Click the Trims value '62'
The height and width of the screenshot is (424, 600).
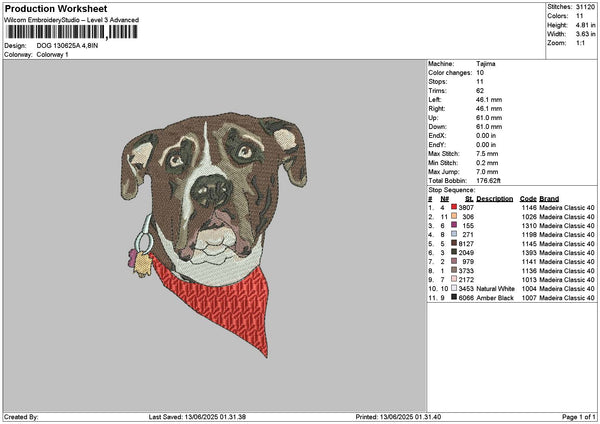click(480, 91)
